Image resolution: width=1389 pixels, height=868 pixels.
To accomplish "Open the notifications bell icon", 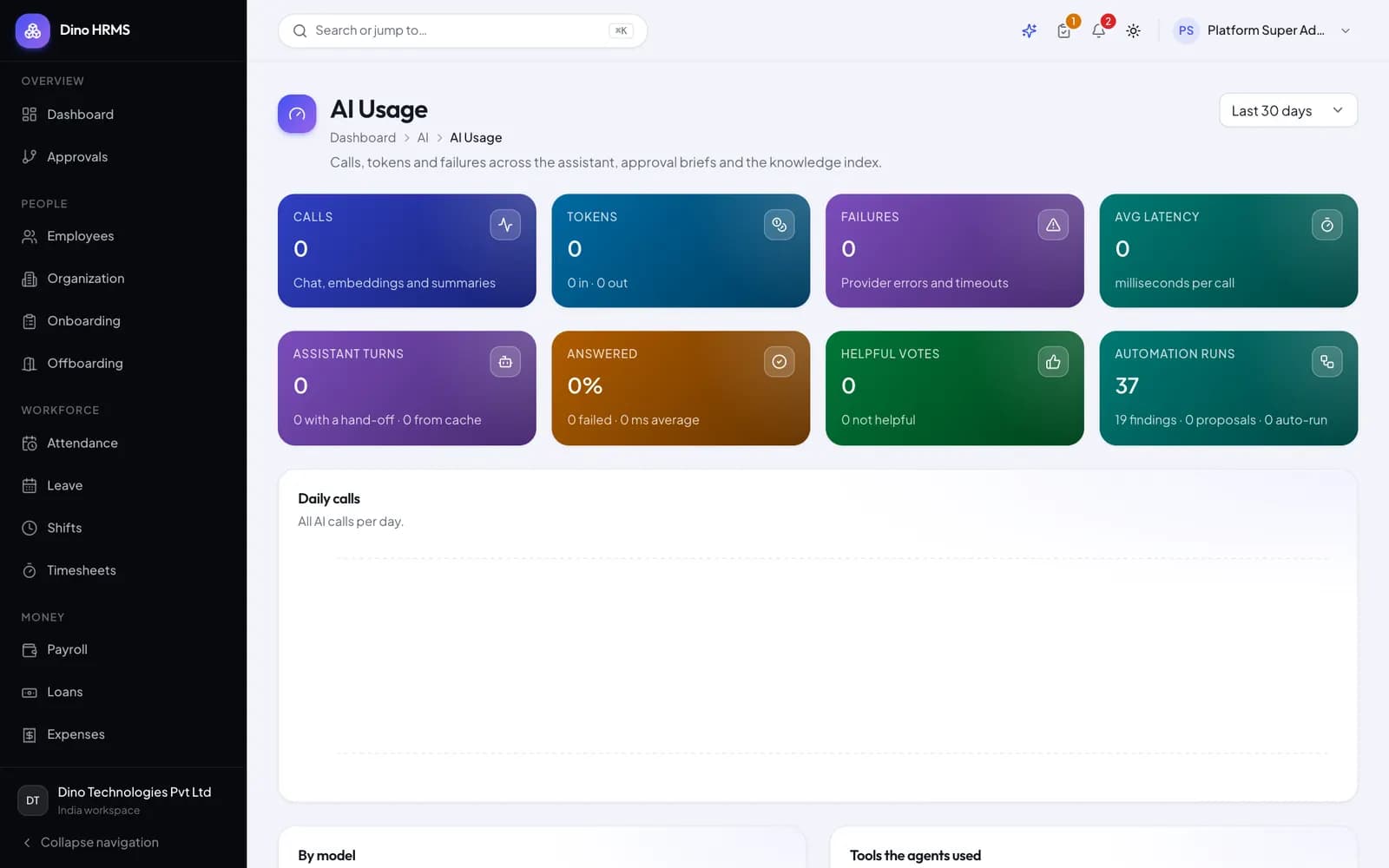I will coord(1098,30).
